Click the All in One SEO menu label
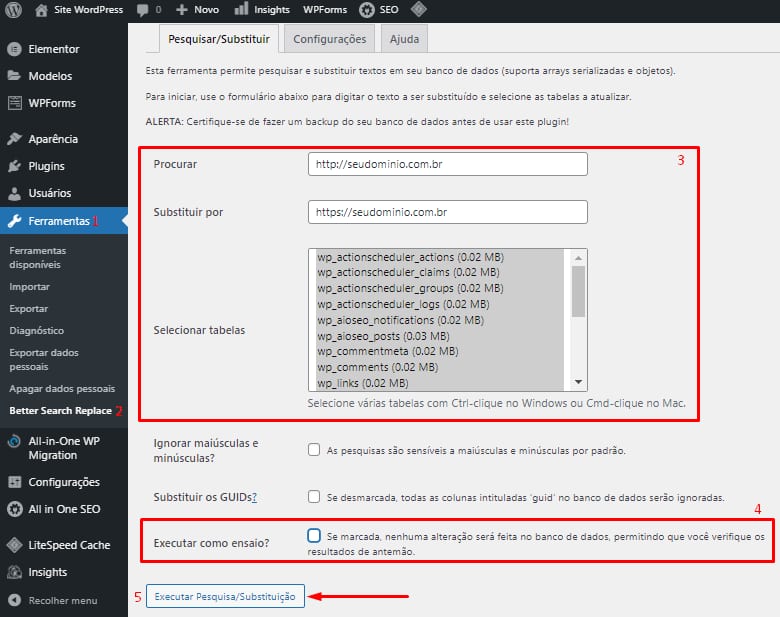The image size is (780, 617). 64,509
